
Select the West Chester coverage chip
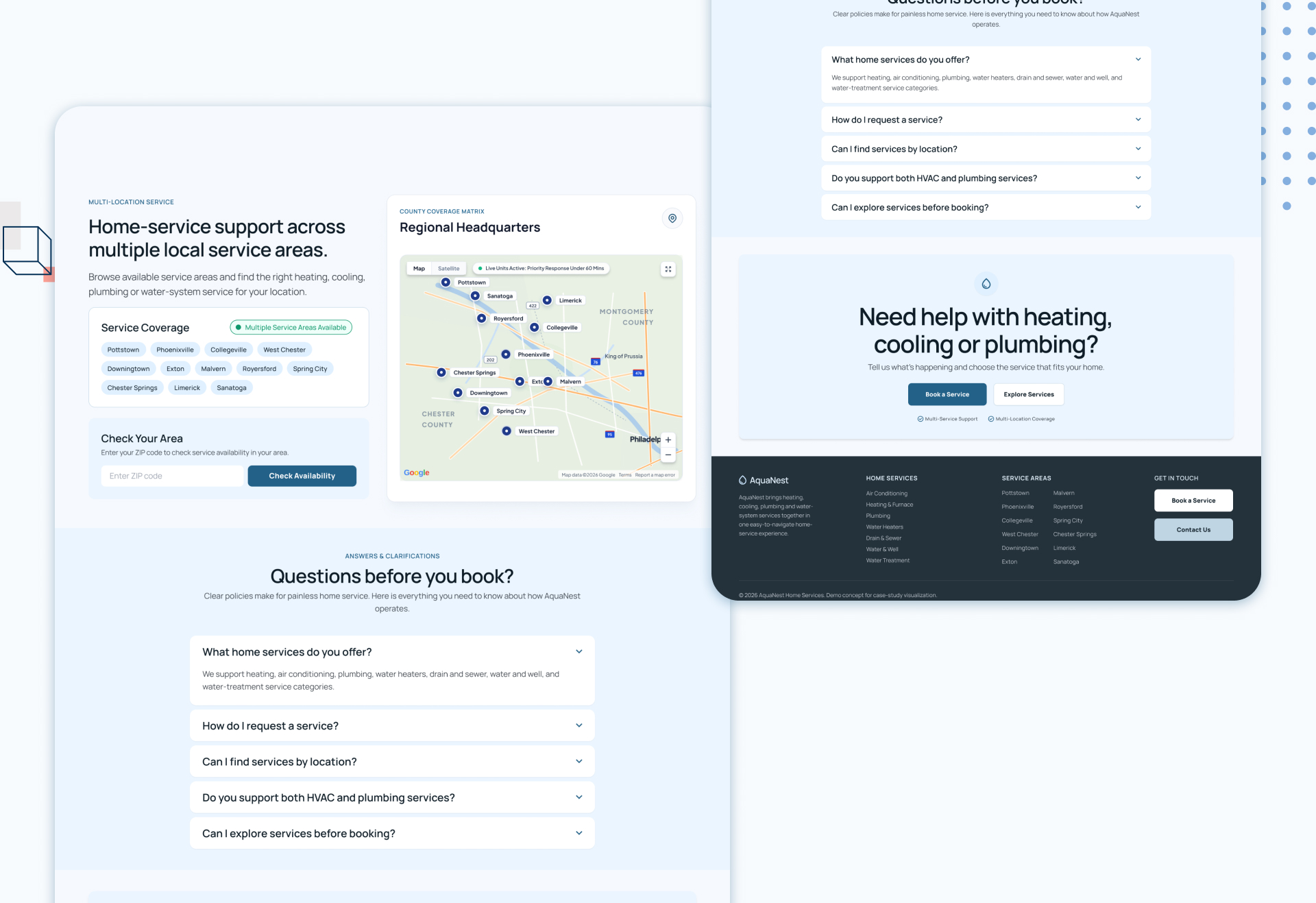(x=284, y=350)
